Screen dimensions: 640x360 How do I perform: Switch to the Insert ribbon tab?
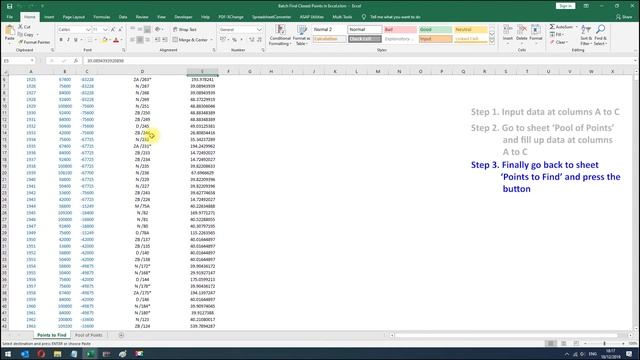[49, 17]
